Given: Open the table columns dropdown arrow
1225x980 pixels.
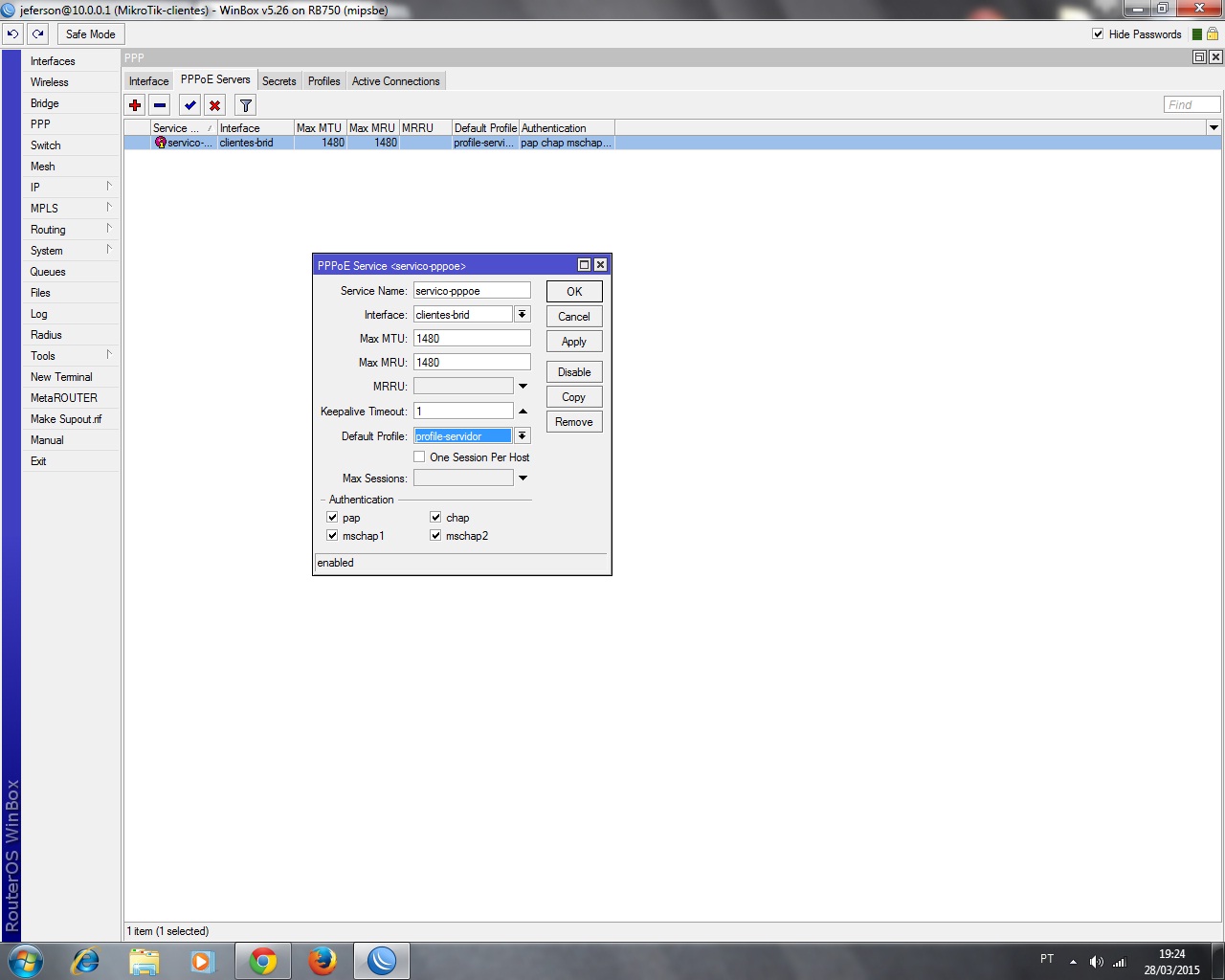Looking at the screenshot, I should click(1214, 127).
